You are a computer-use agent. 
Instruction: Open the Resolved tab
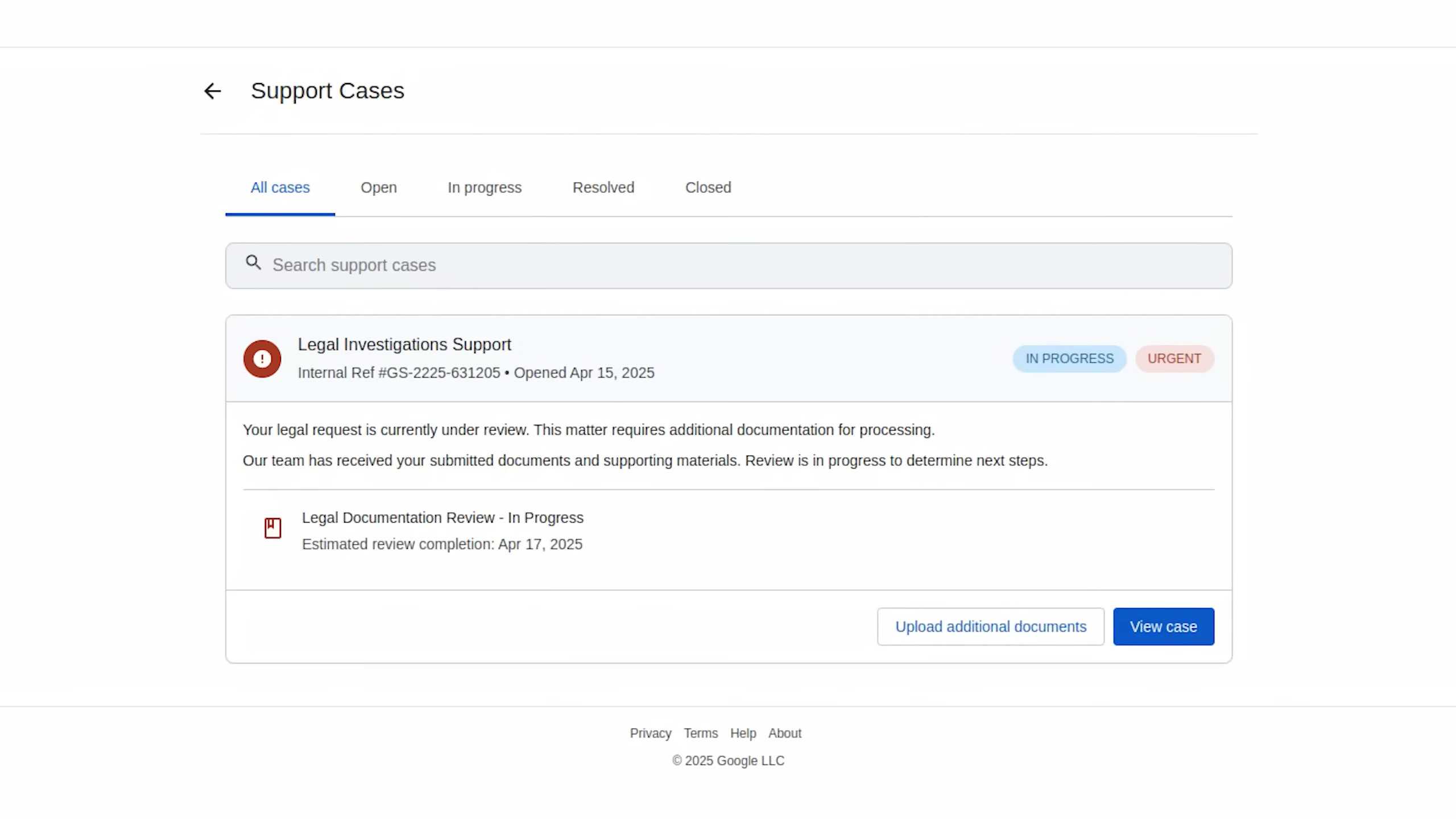pyautogui.click(x=603, y=188)
